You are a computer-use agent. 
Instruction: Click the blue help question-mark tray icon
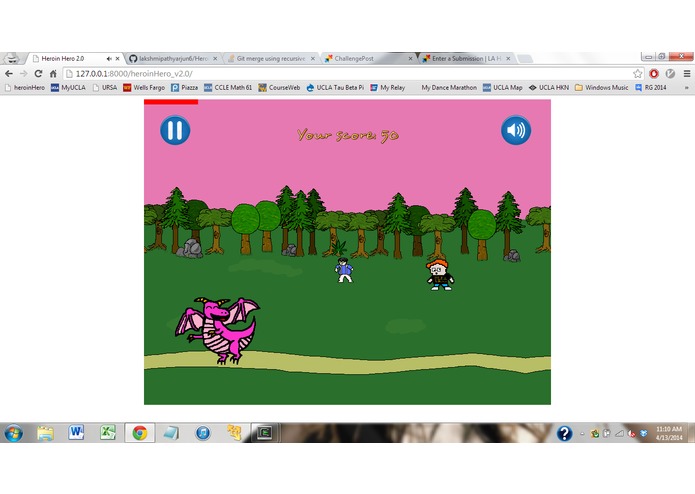tap(564, 433)
